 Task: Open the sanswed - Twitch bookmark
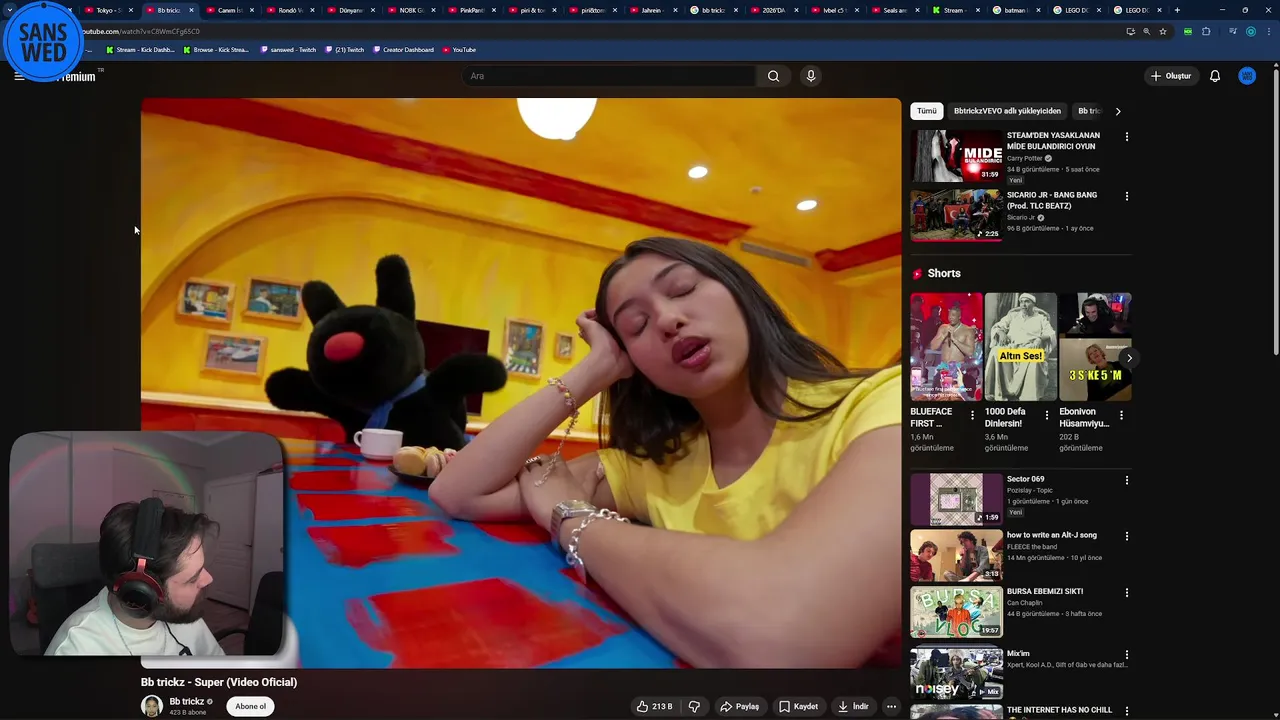tap(288, 50)
